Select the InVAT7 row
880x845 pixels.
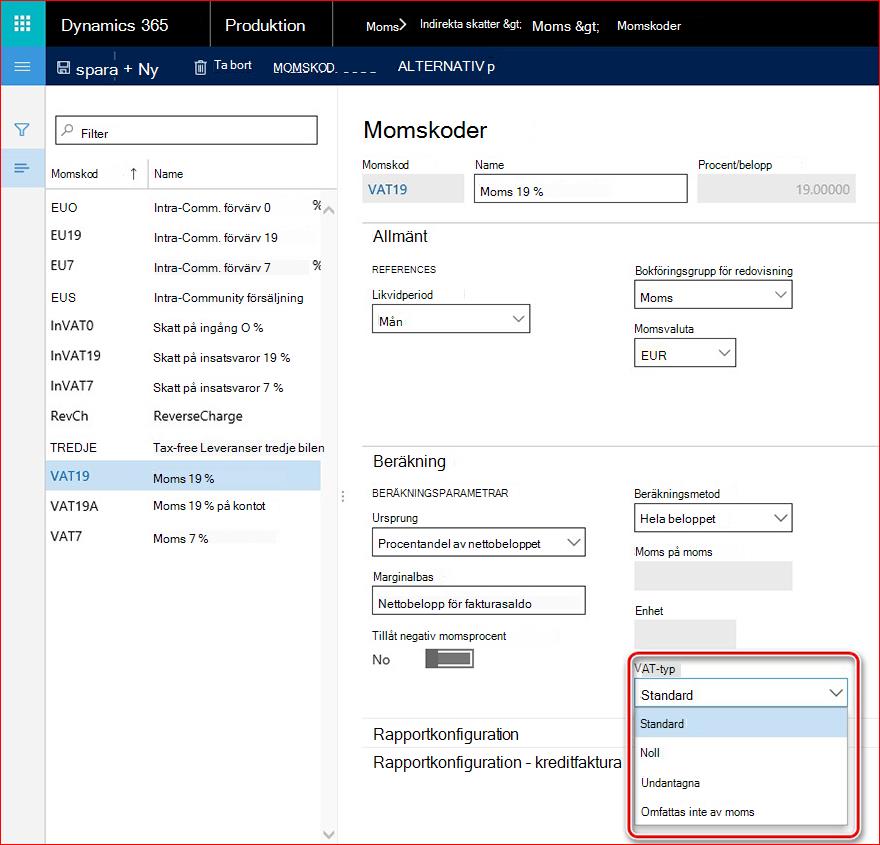pos(184,387)
